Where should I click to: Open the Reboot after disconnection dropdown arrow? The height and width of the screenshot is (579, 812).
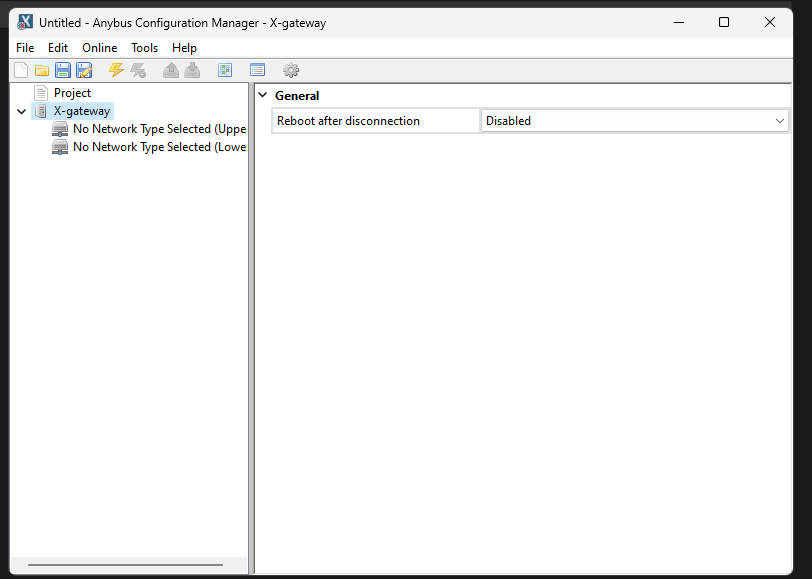coord(779,121)
